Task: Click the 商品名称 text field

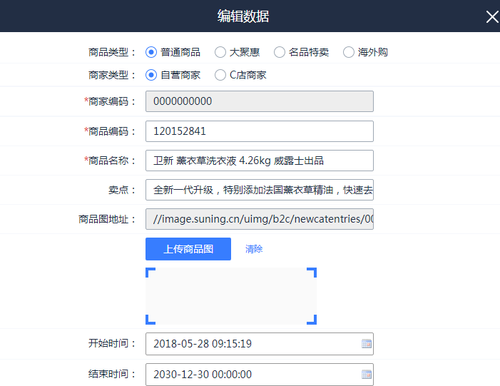Action: coord(259,161)
